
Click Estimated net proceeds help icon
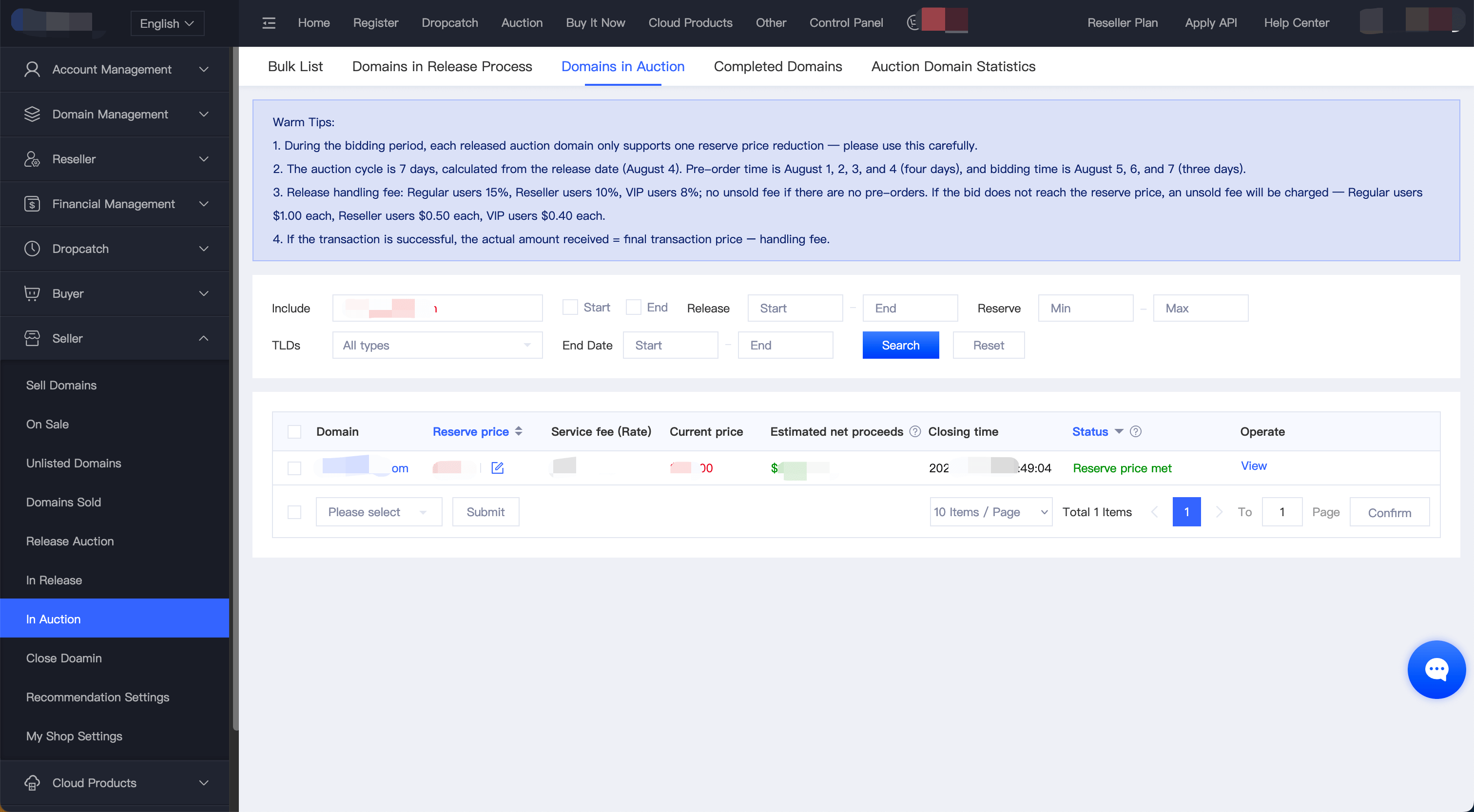click(x=915, y=431)
